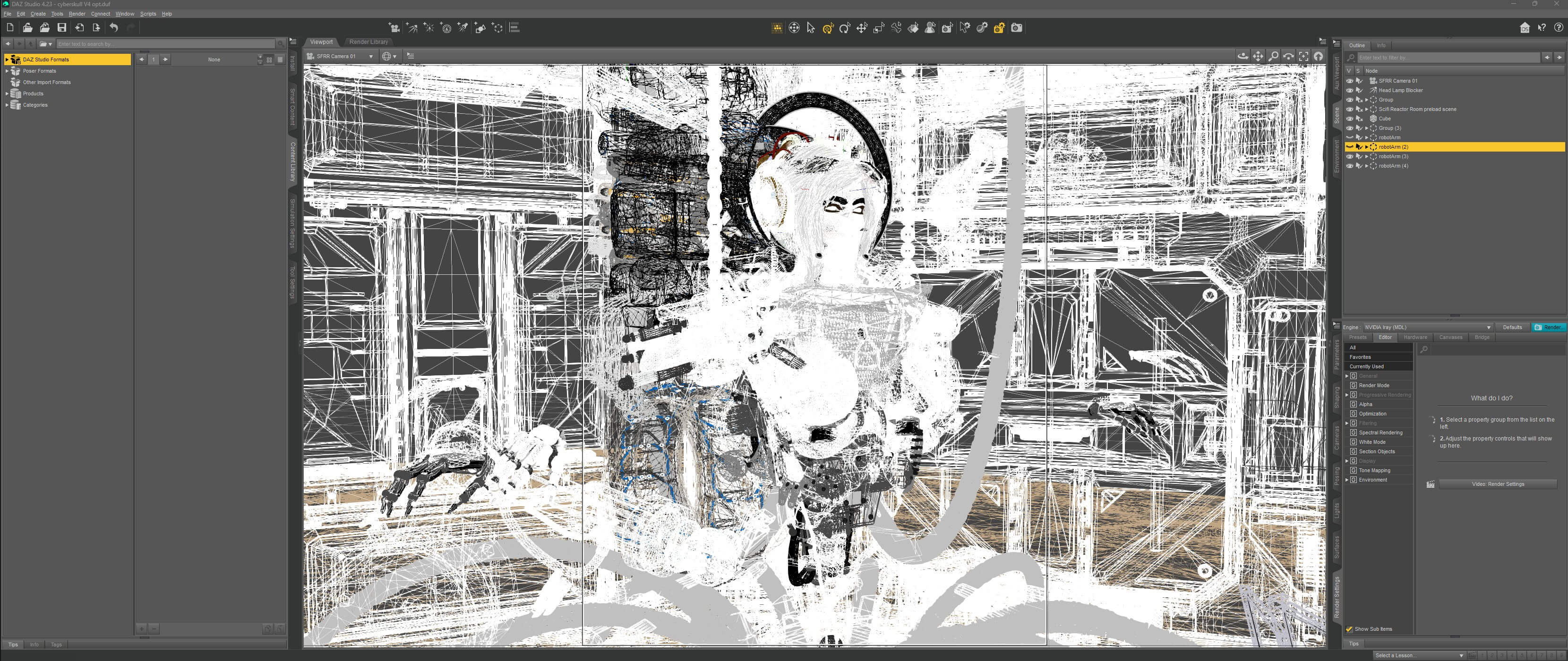Activate the Universal manipulator tool

click(828, 27)
